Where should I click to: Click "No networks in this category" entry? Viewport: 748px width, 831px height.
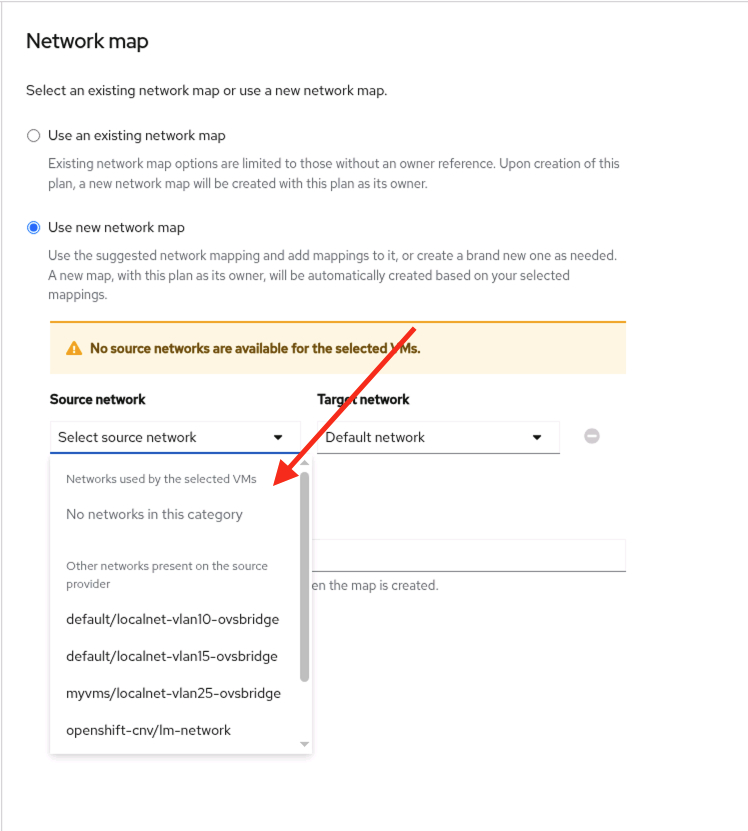click(154, 515)
